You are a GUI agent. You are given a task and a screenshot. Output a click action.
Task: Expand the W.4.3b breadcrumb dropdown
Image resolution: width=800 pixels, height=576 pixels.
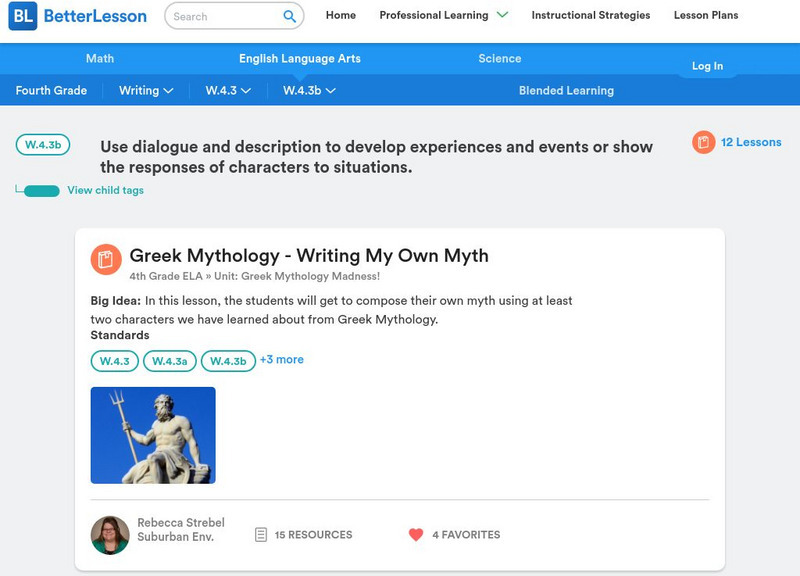309,90
